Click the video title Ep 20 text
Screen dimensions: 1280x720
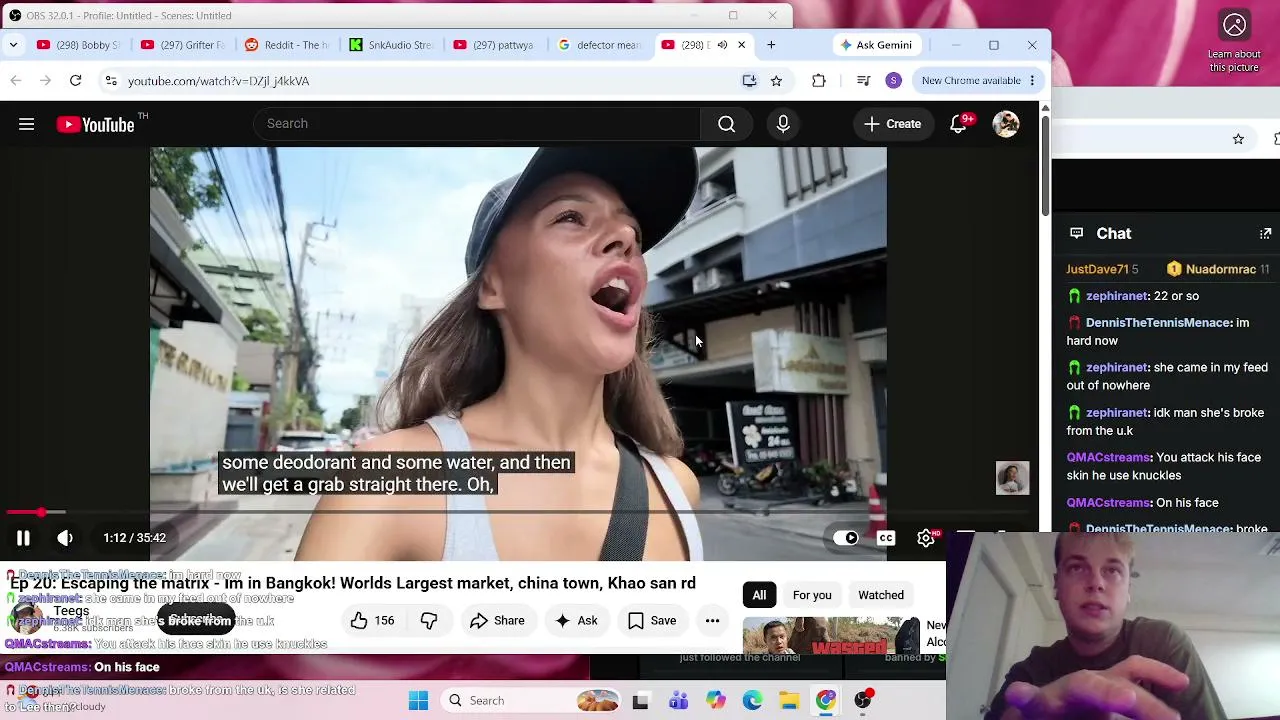pyautogui.click(x=353, y=583)
